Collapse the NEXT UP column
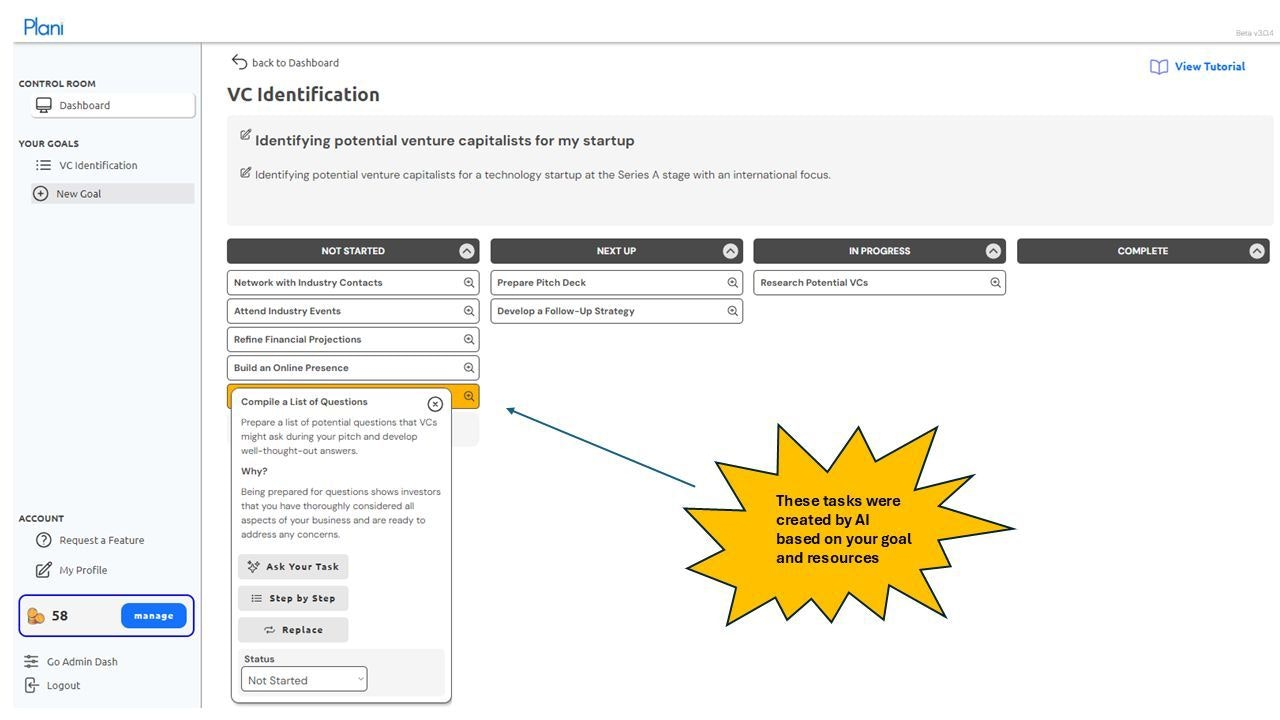The width and height of the screenshot is (1280, 720). tap(730, 251)
